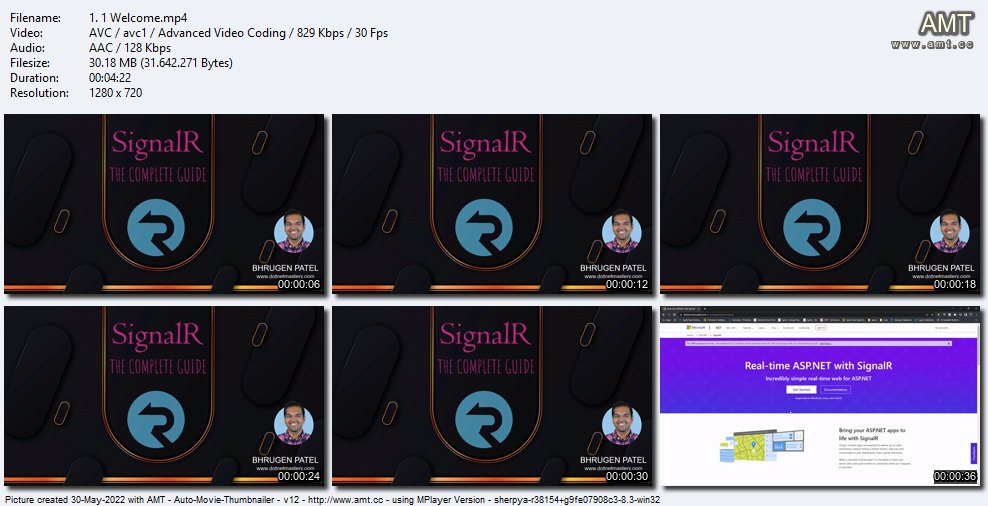Viewport: 988px width, 506px height.
Task: Click the instructor avatar in the 00:00:24 frame
Action: (x=294, y=425)
